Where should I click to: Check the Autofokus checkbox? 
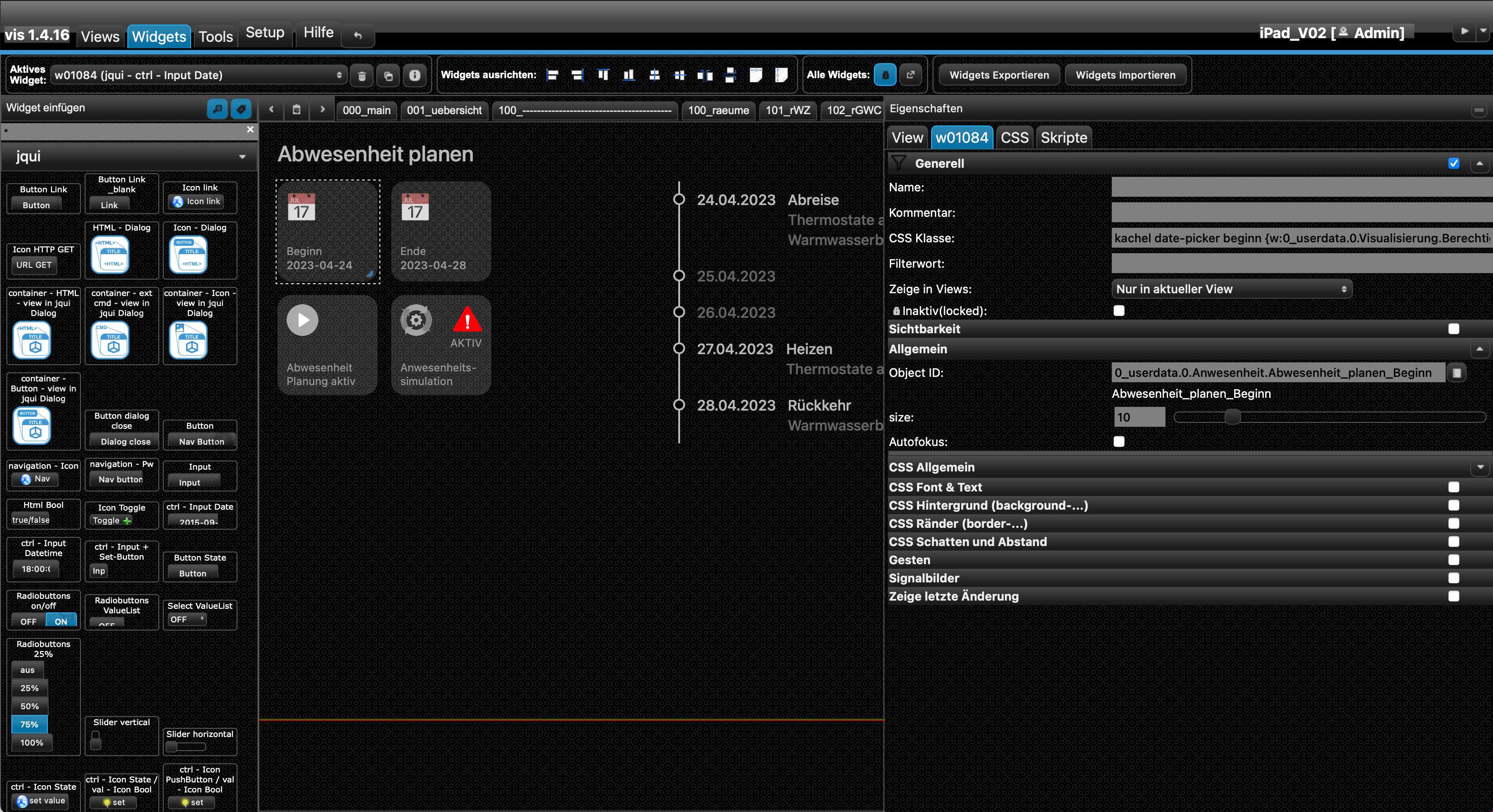[1119, 442]
